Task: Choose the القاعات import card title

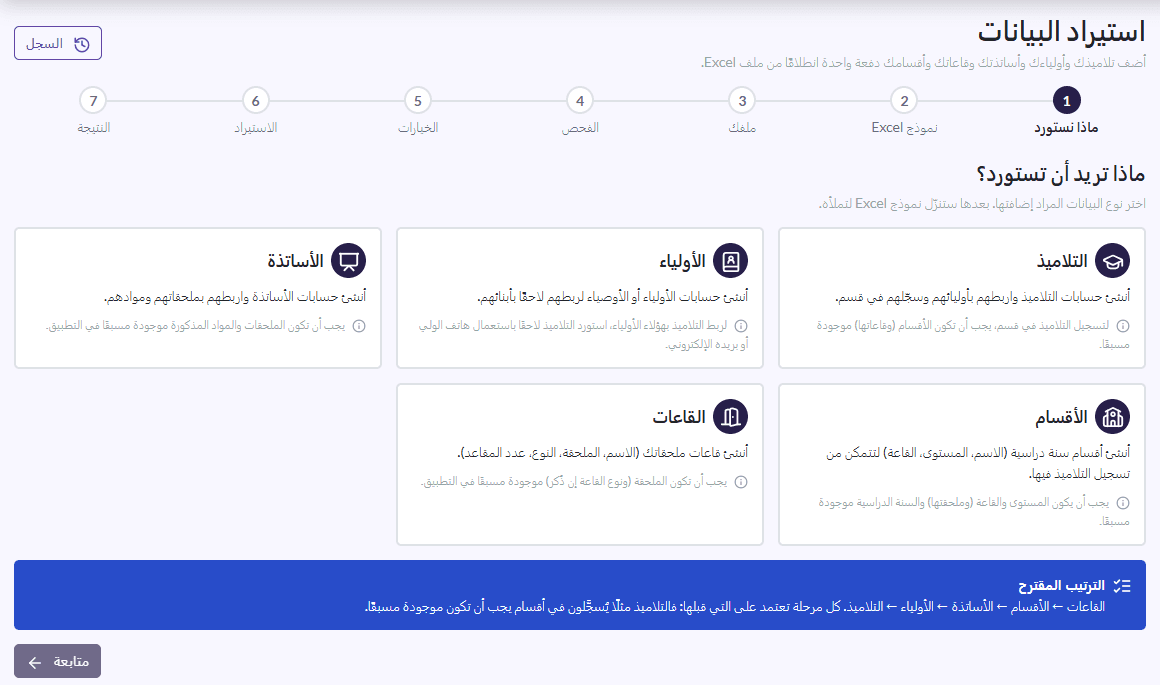Action: point(678,417)
